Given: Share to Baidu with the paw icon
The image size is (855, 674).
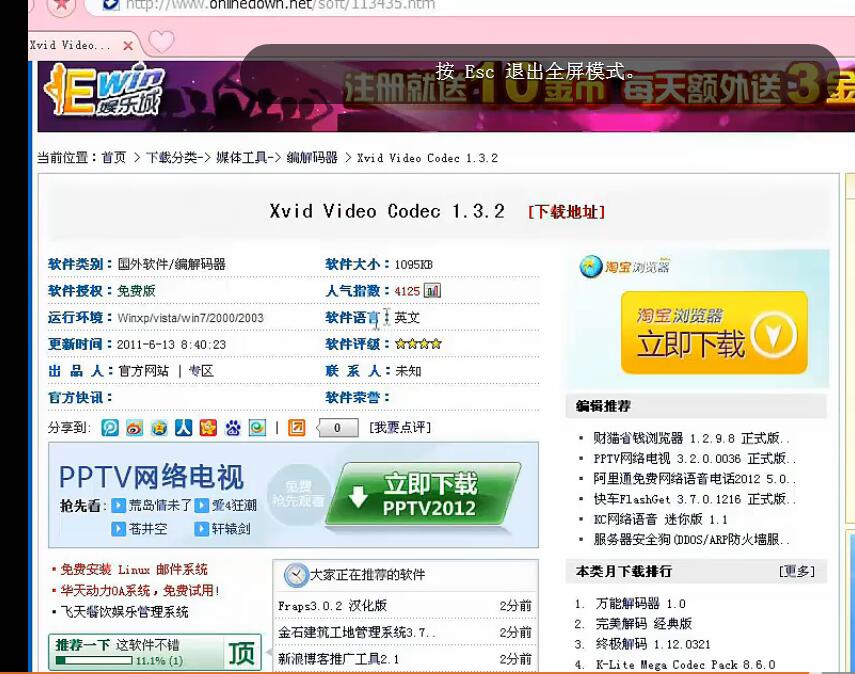Looking at the screenshot, I should coord(233,428).
